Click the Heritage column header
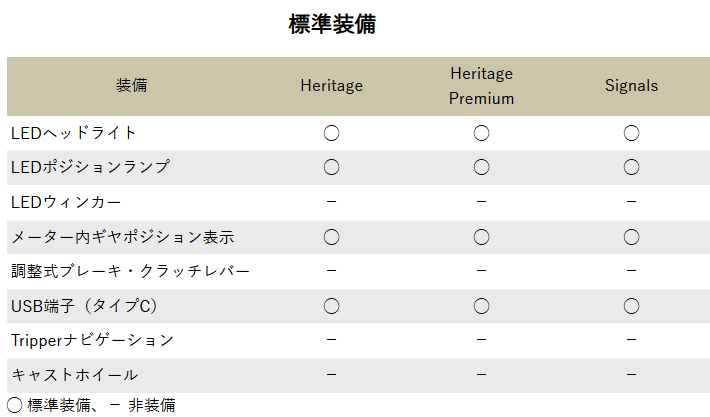Image resolution: width=710 pixels, height=417 pixels. point(331,86)
